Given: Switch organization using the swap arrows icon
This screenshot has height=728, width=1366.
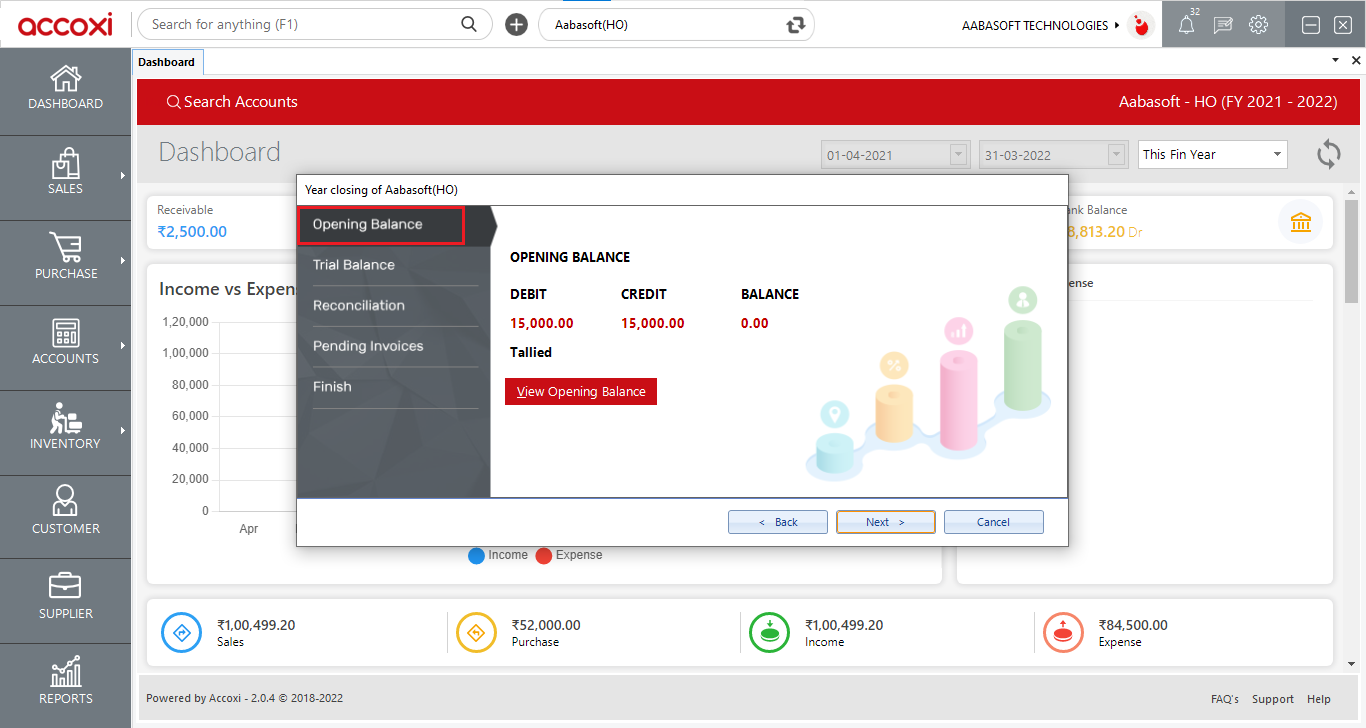Looking at the screenshot, I should (x=796, y=25).
